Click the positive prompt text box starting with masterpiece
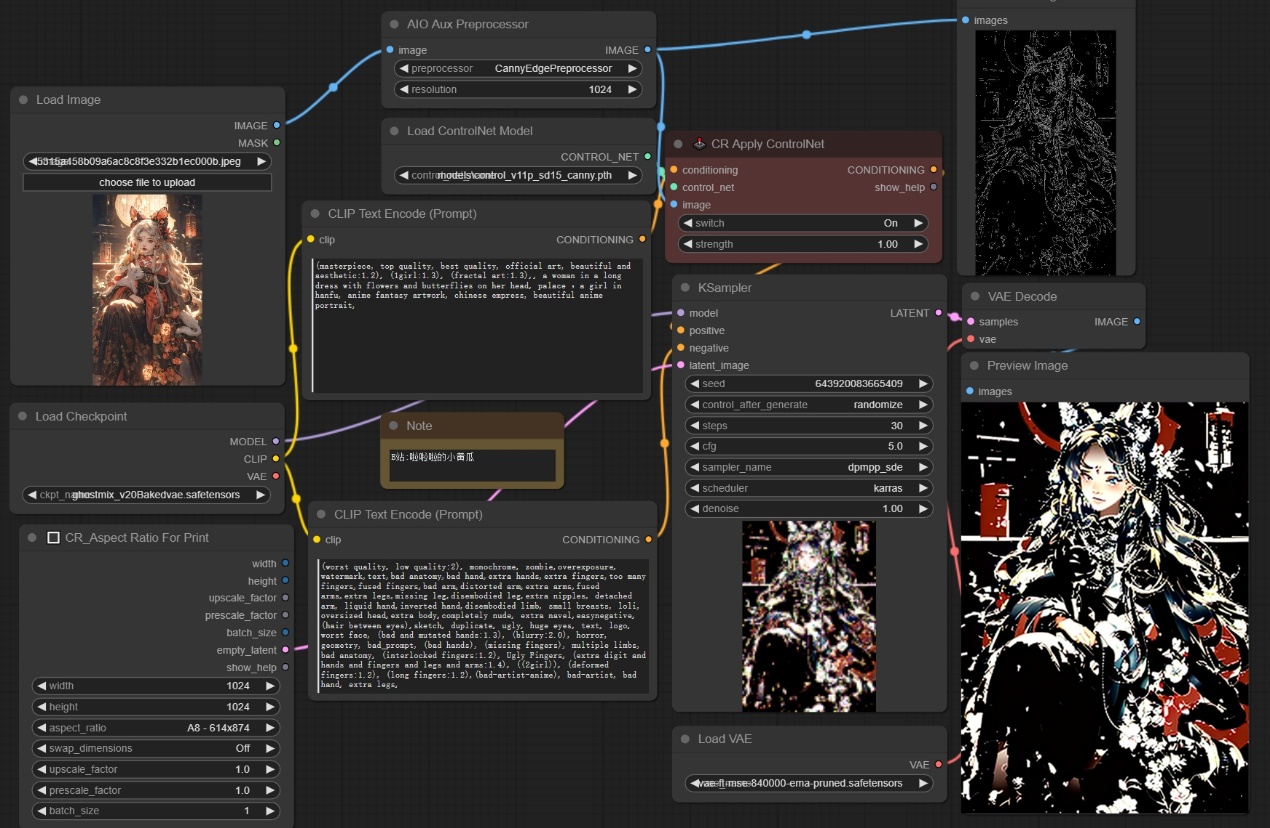Screen dimensions: 1270x828 tap(477, 324)
